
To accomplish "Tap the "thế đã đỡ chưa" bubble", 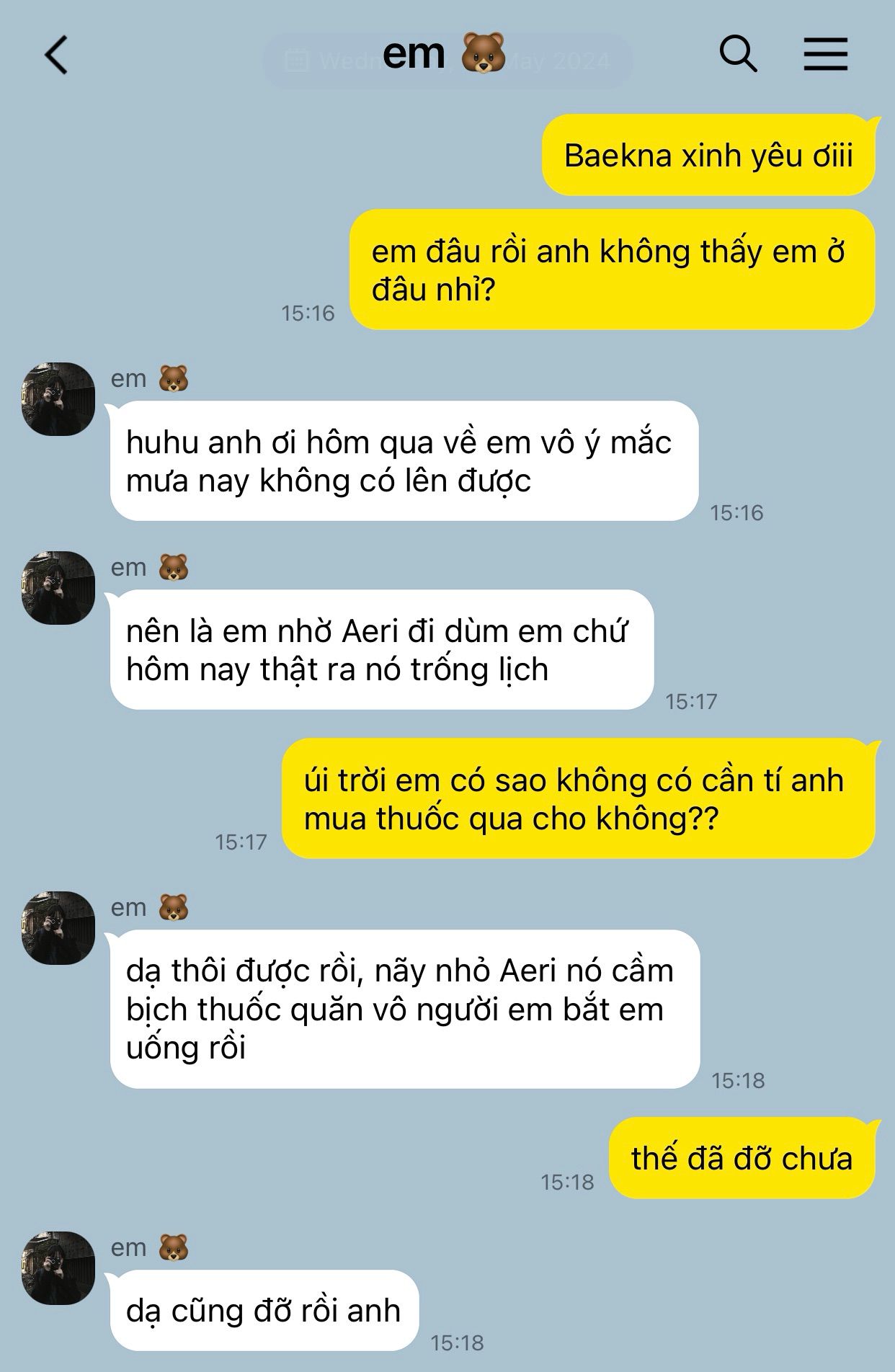I will click(x=742, y=1158).
